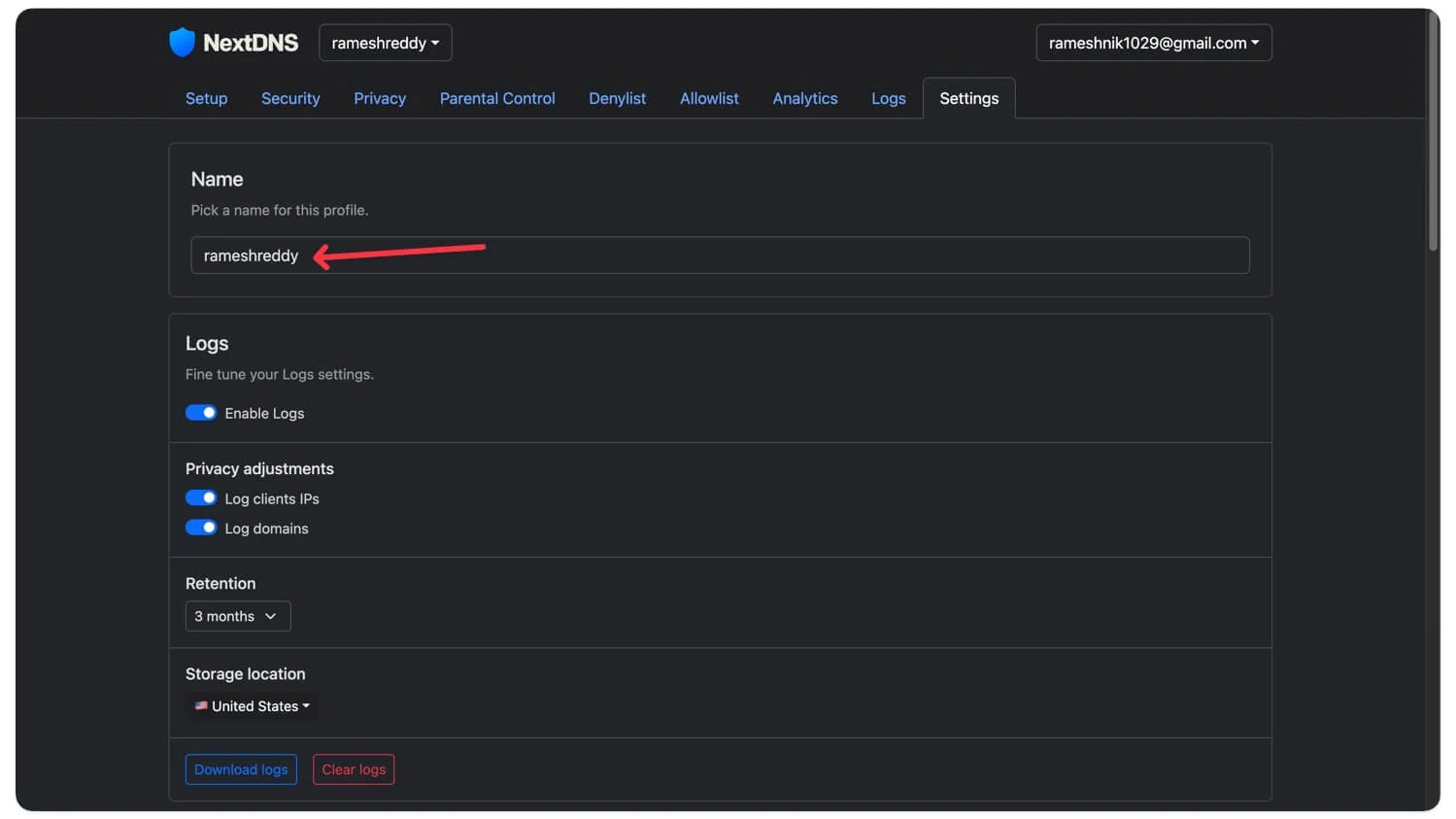The height and width of the screenshot is (819, 1456).
Task: Open the rameshnik1029@gmail.com account dropdown
Action: pos(1154,43)
